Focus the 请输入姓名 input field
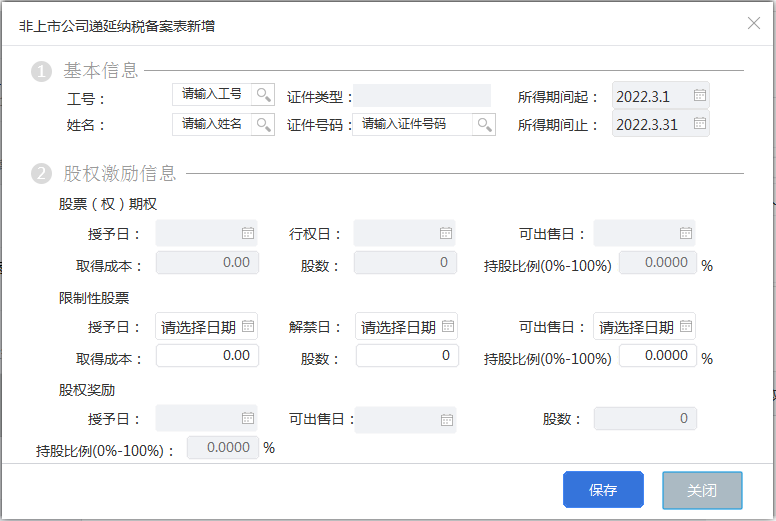The image size is (776, 521). coord(212,124)
